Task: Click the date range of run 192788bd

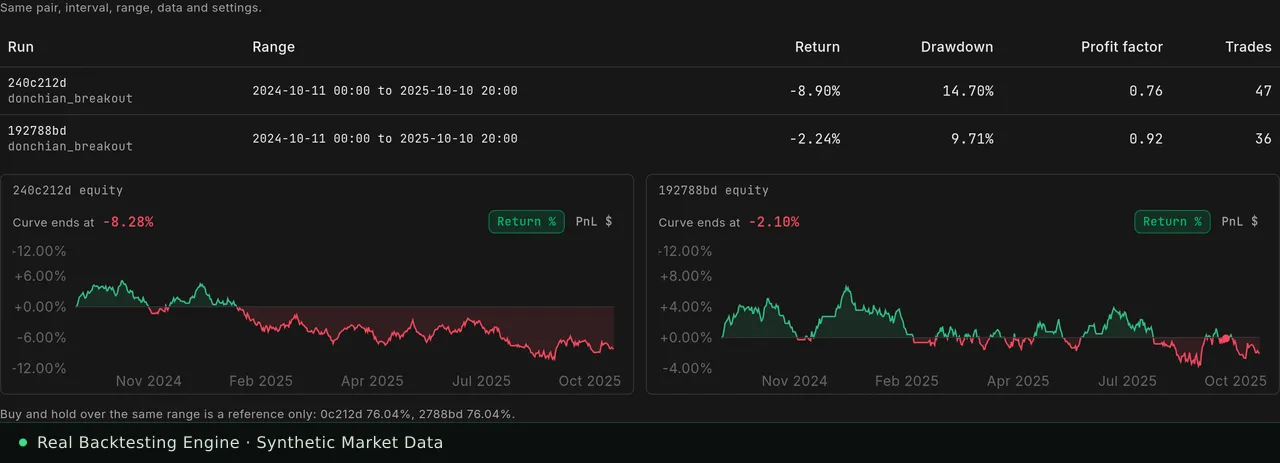Action: coord(385,139)
